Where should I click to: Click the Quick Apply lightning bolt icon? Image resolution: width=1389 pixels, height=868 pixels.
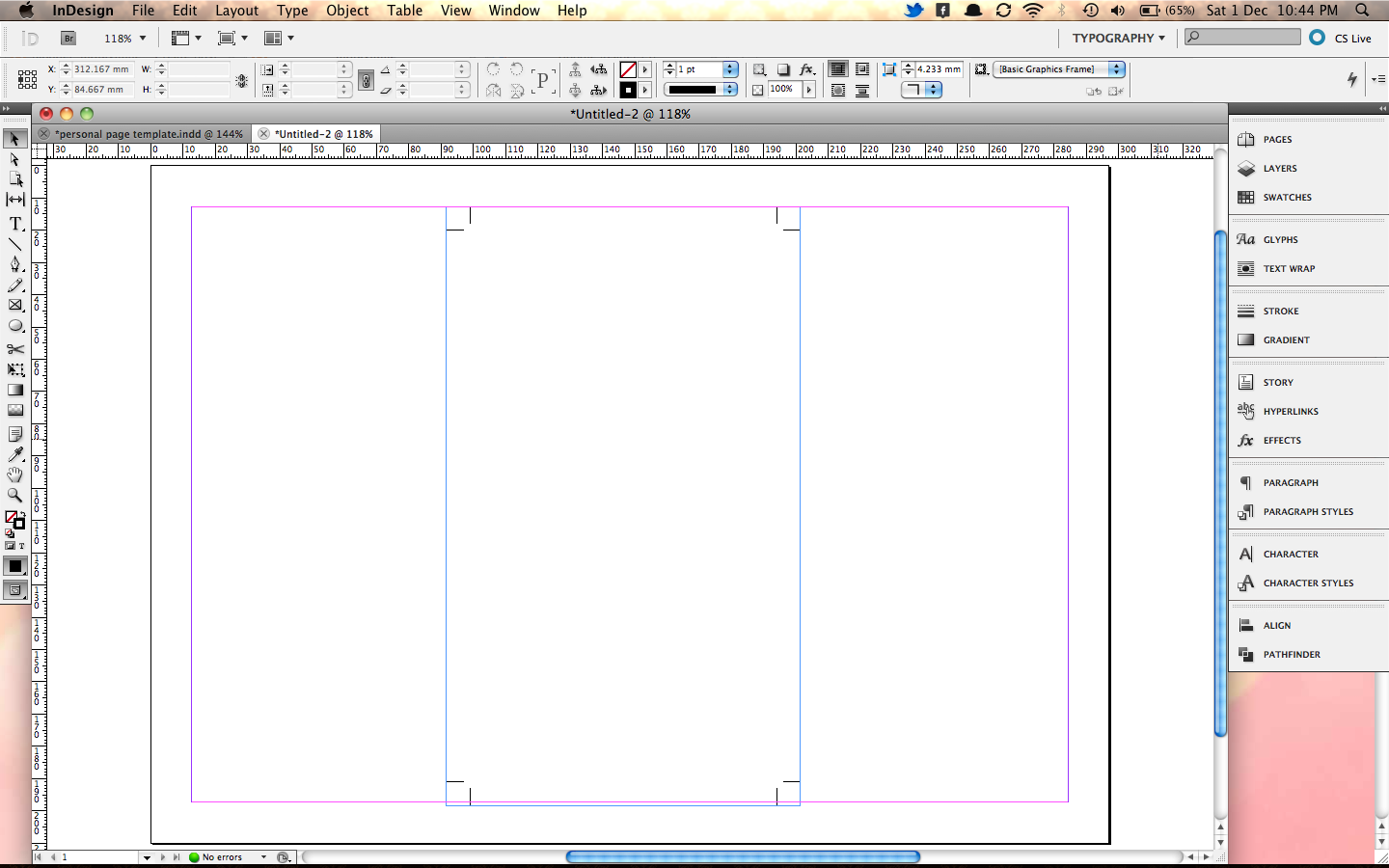point(1352,79)
